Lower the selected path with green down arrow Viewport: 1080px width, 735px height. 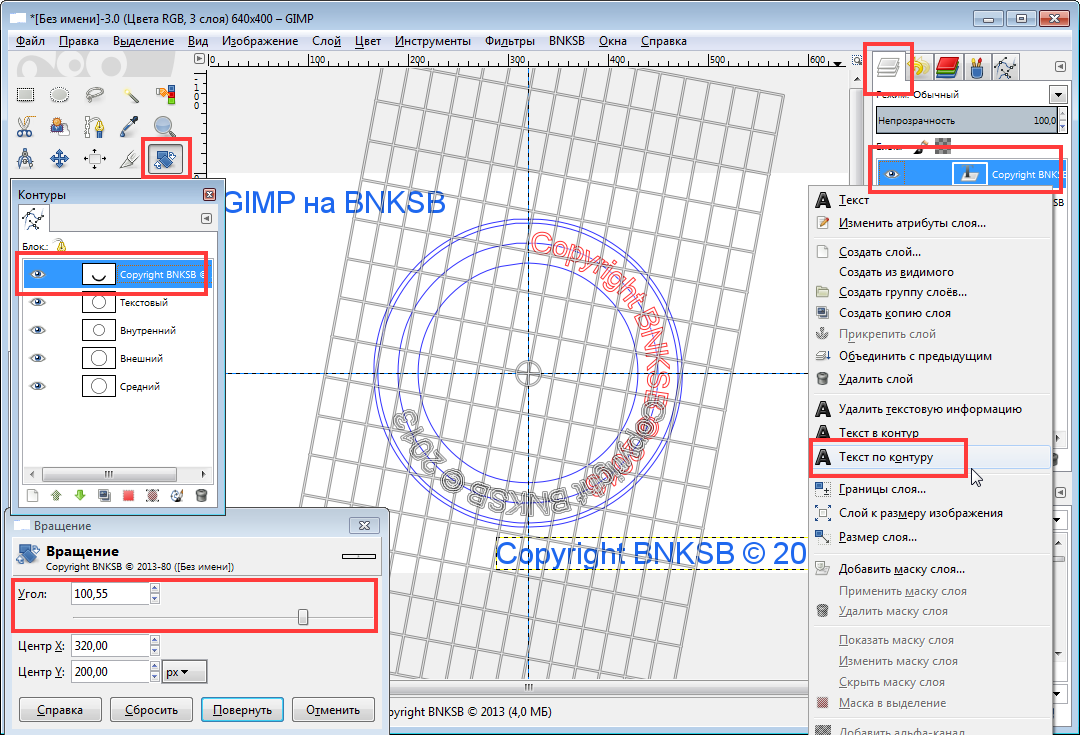(80, 495)
